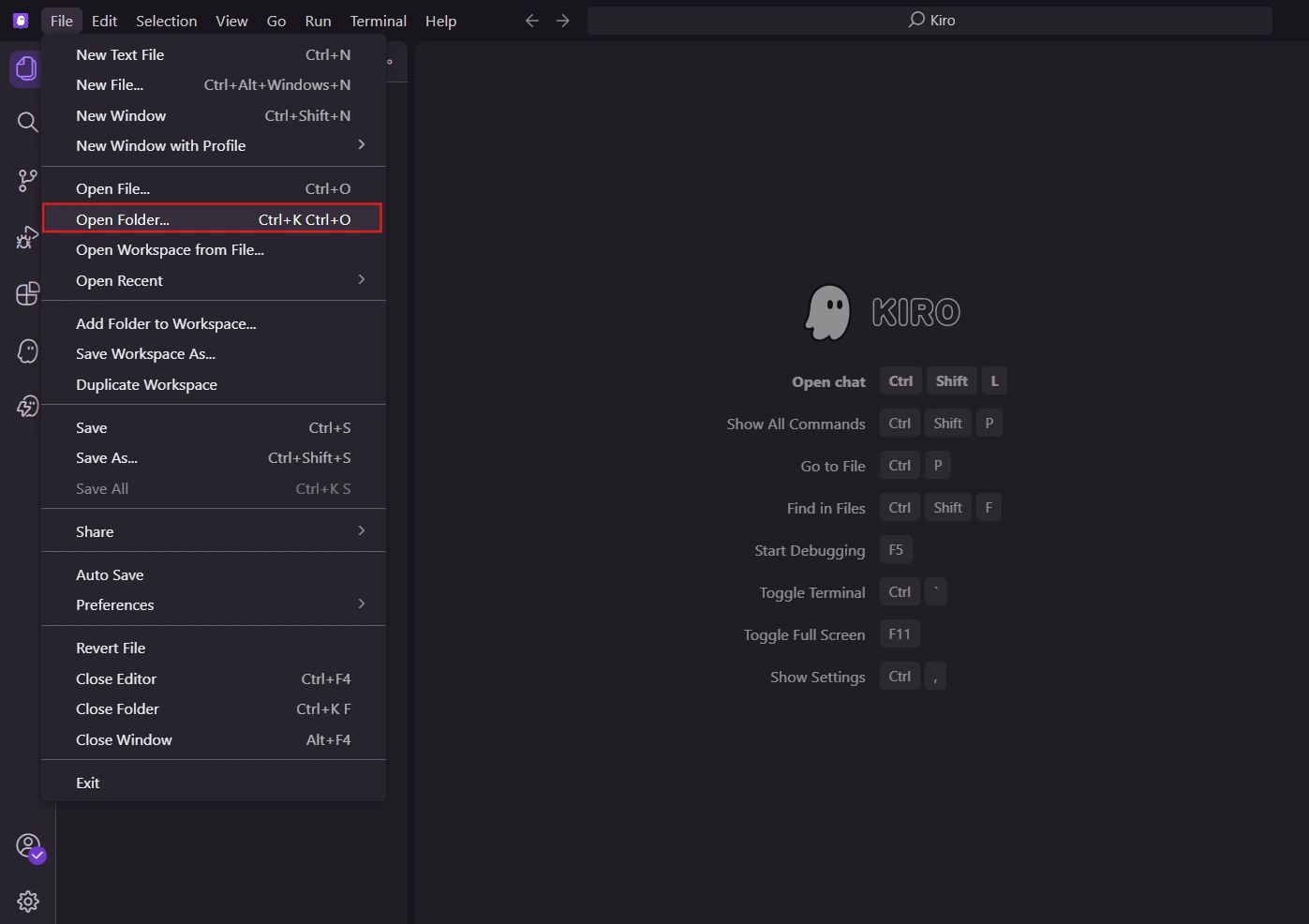1309x924 pixels.
Task: Open the Run menu
Action: pyautogui.click(x=318, y=21)
